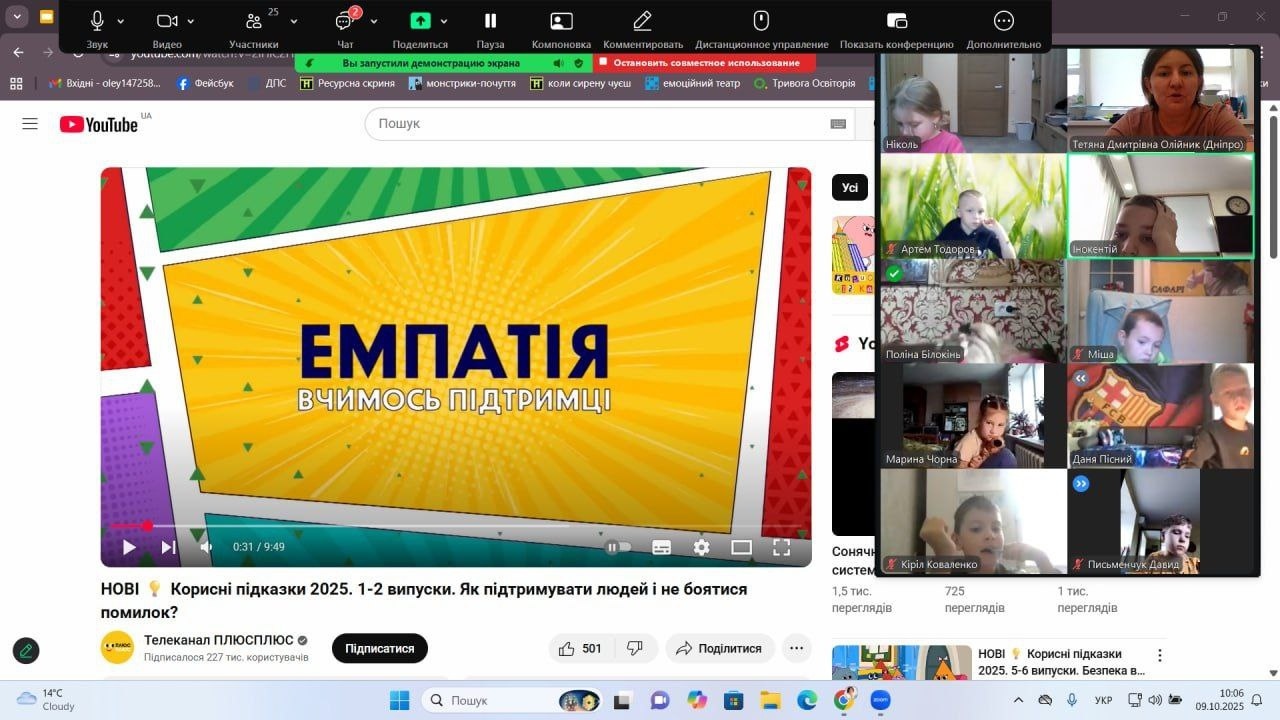Toggle subtitles on the video player

(661, 547)
